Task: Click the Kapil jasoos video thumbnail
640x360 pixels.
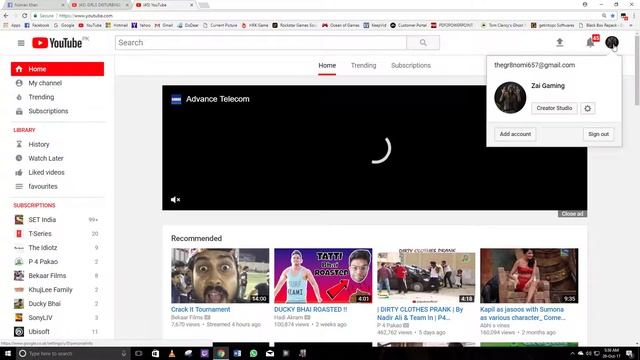Action: coord(529,276)
